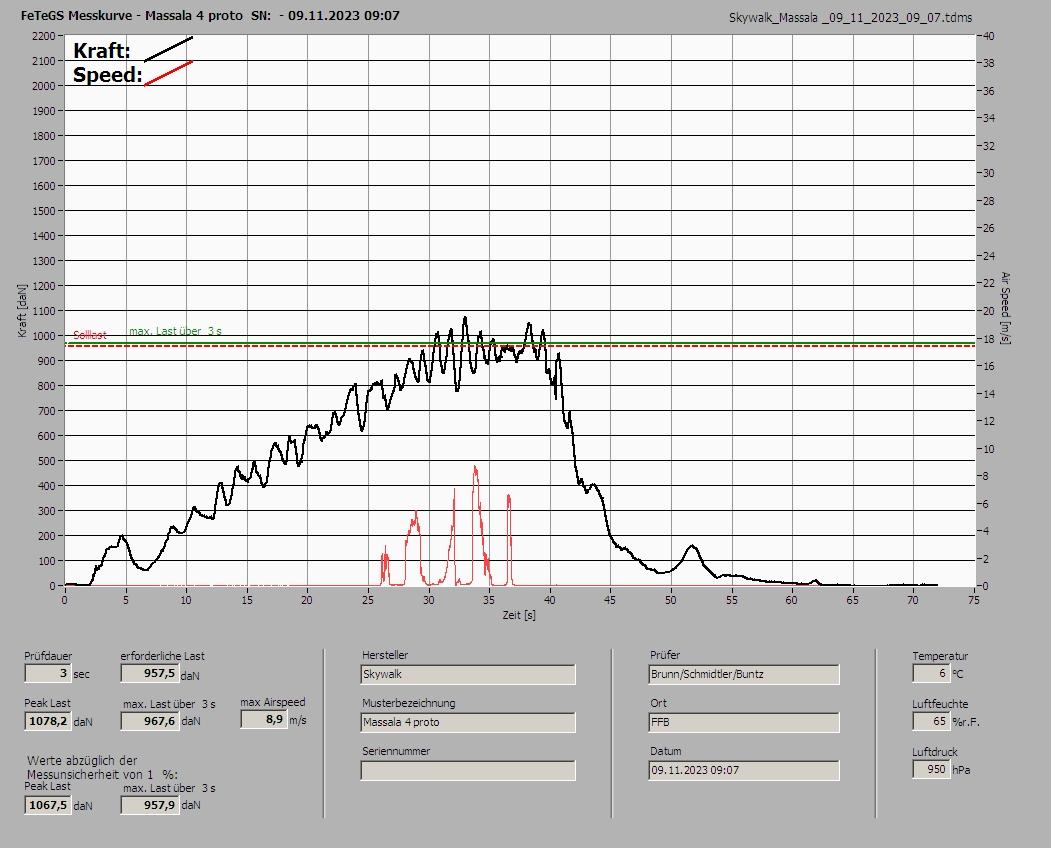Screen dimensions: 1051x848
Task: Click the chart title "FeTeGS Messkurve - Massala 4 proto"
Action: 132,15
